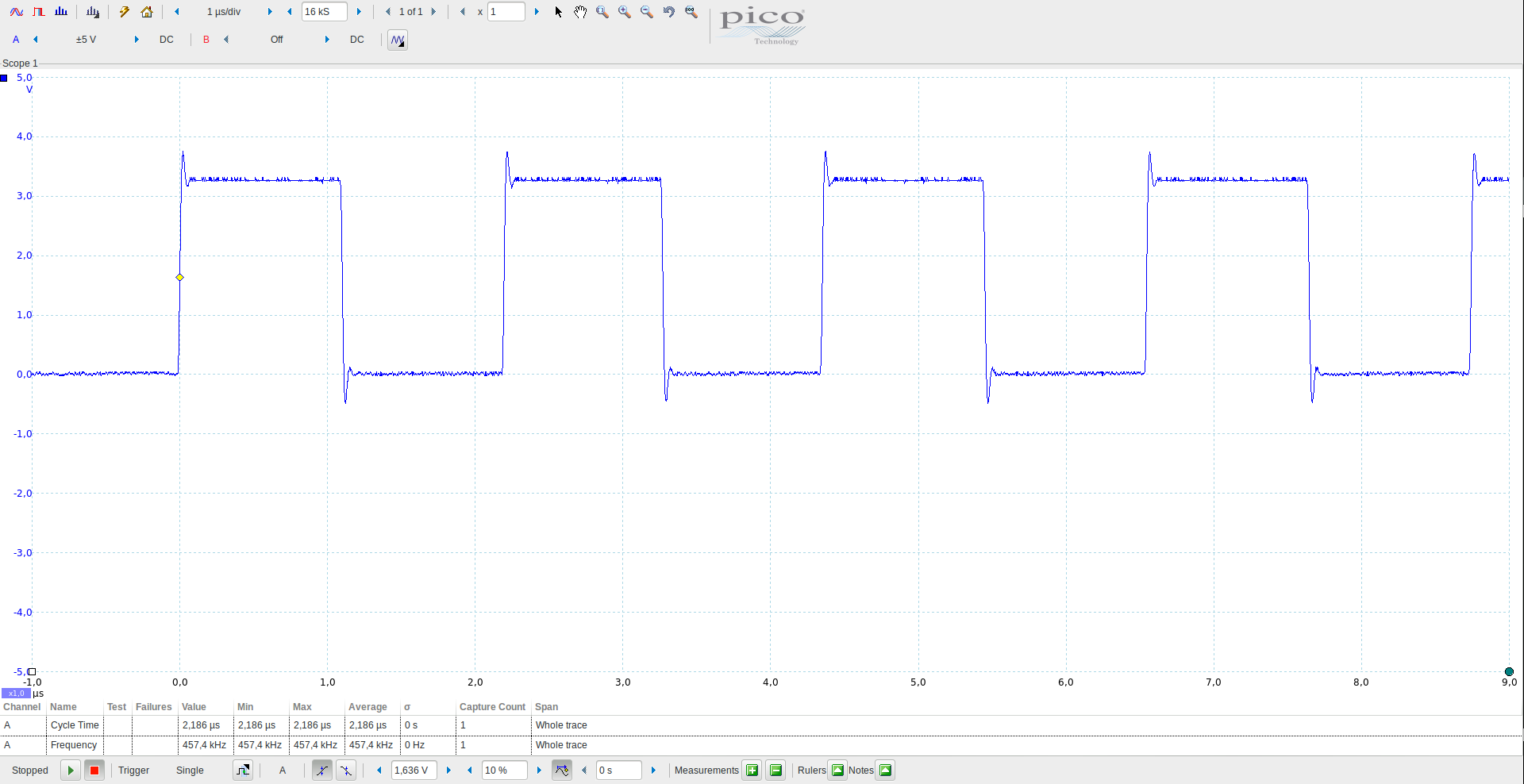Click the 10 % pre-trigger field

coord(505,771)
